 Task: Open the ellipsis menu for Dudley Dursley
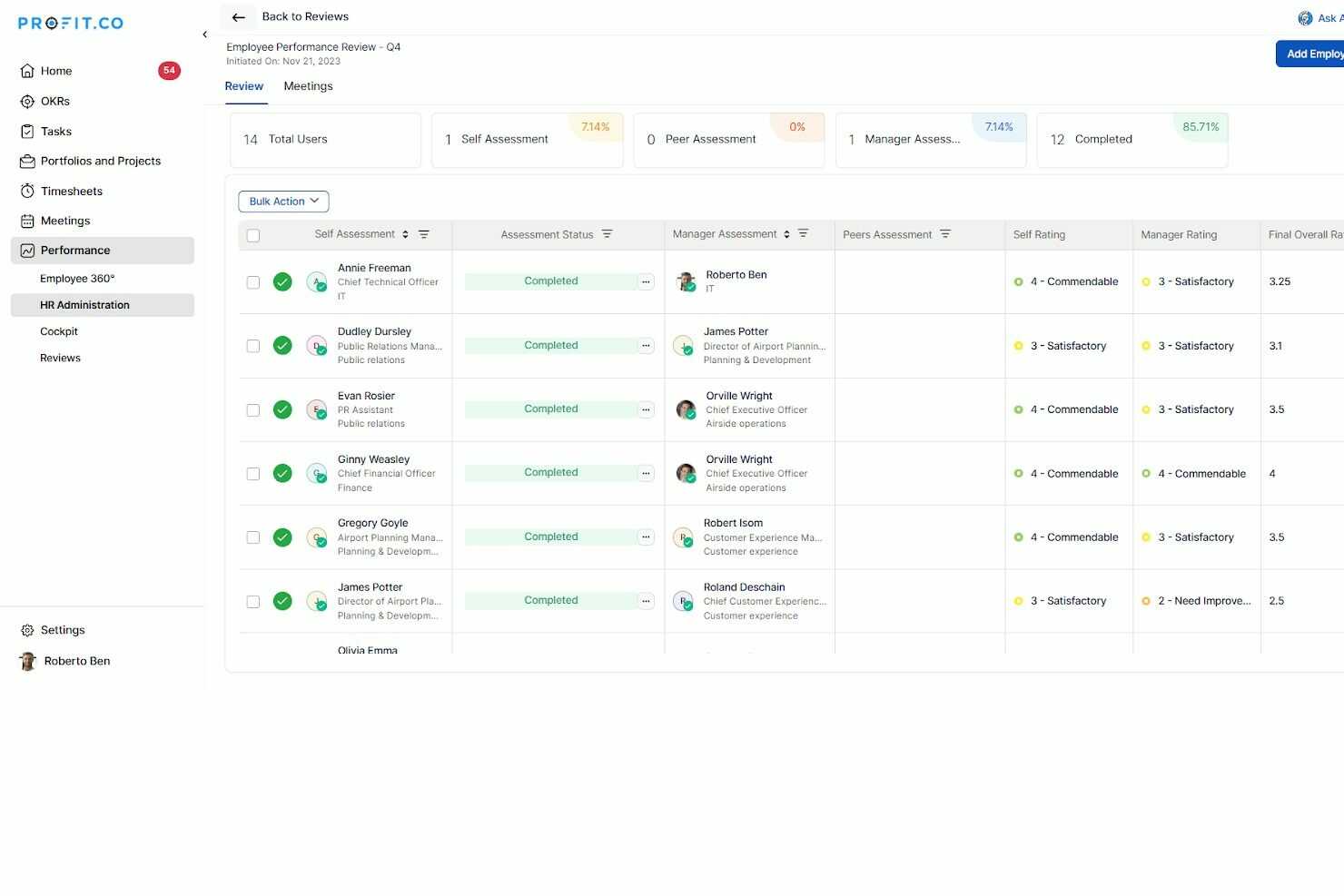[x=646, y=346]
